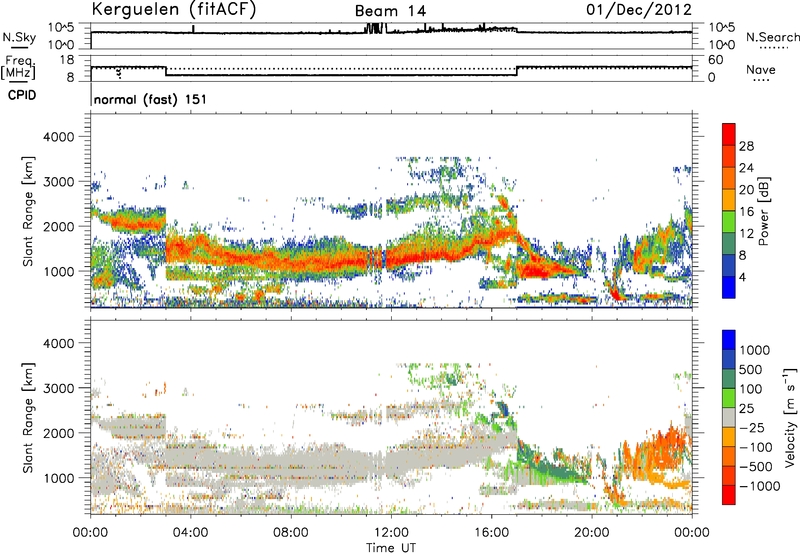Viewport: 800px width, 554px height.
Task: Click '1000' on the velocity panel range axis
Action: (x=58, y=478)
